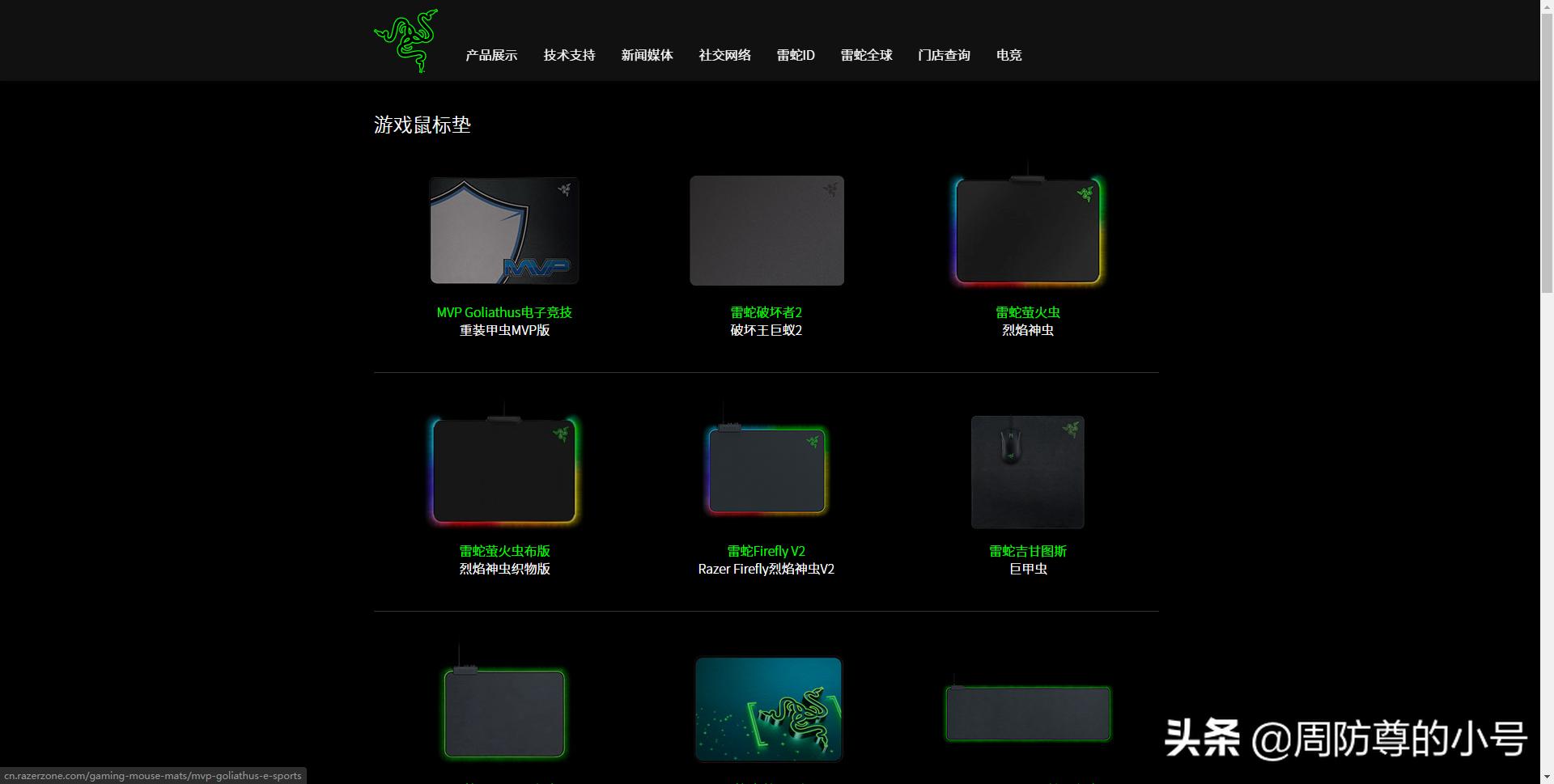Click the RGB-lit 雷蛇萤火虫 mousepad image

click(1027, 231)
